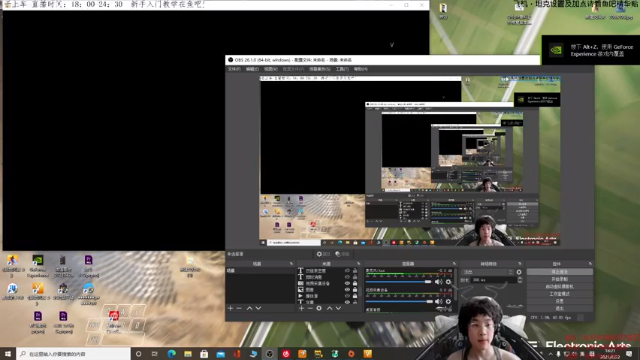Mute the top mixer channel speaker icon
This screenshot has height=360, width=640.
tap(438, 282)
